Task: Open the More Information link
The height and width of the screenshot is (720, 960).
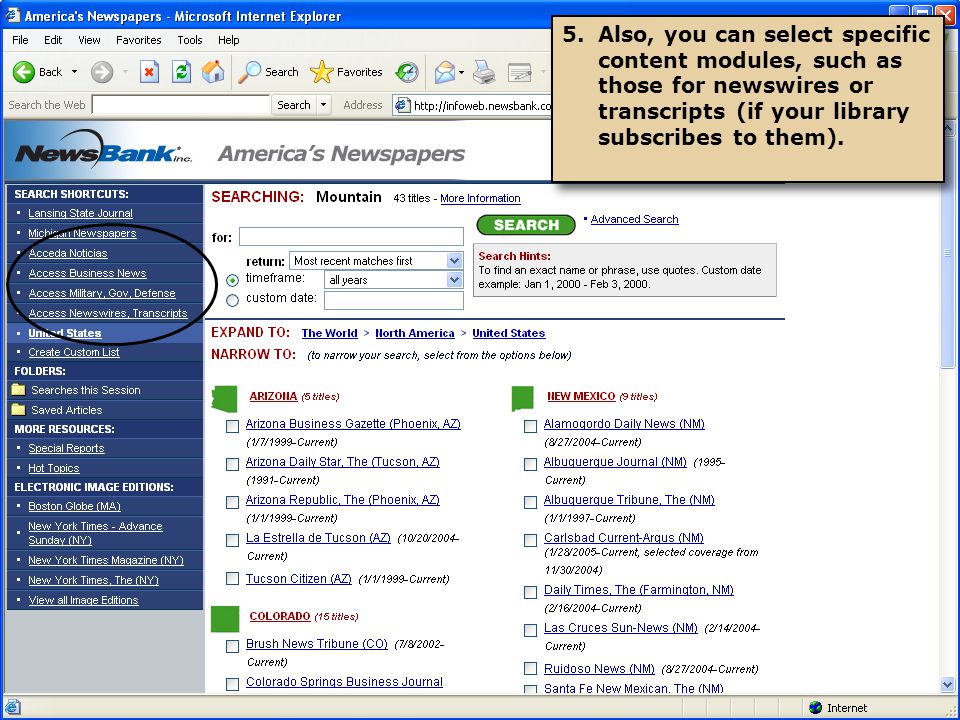Action: pos(480,198)
